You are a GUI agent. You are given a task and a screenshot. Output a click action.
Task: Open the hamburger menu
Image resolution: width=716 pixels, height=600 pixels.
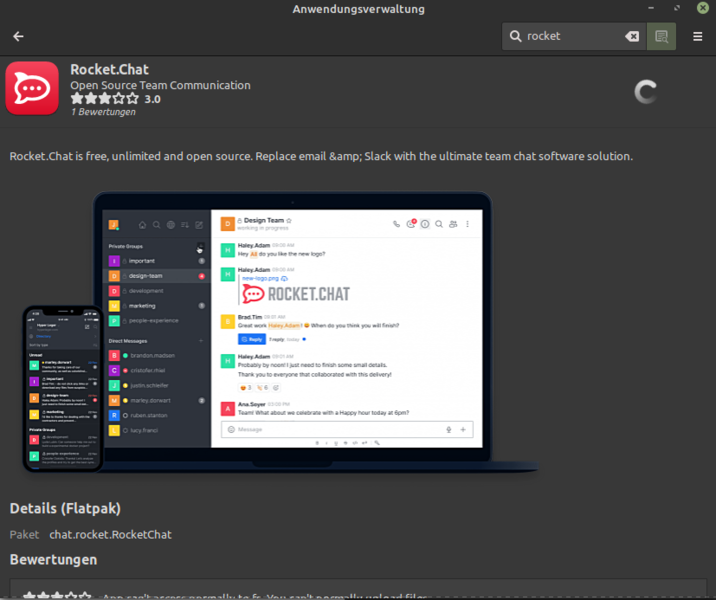697,36
